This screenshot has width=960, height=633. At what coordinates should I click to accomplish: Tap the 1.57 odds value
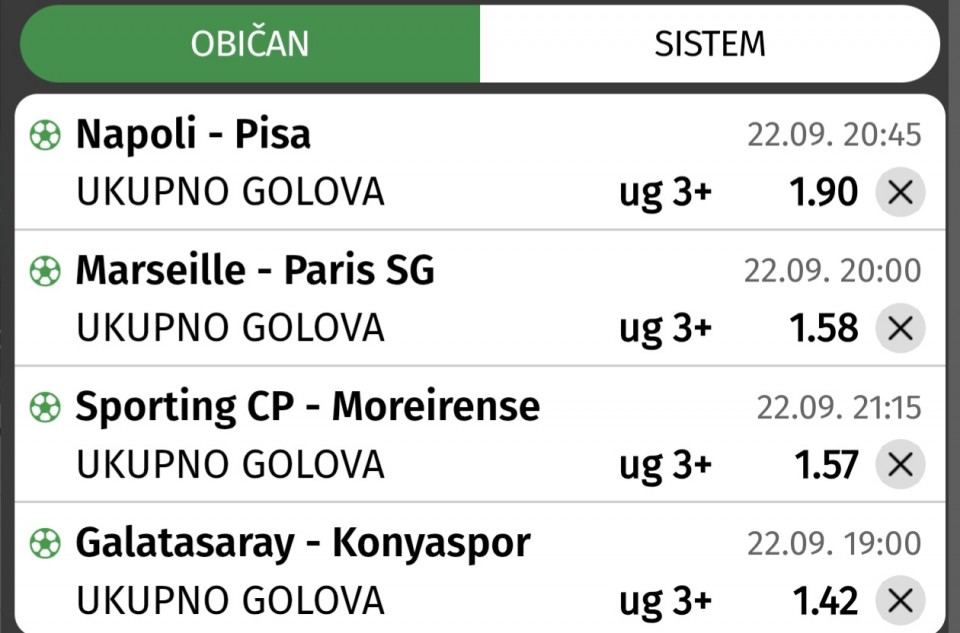tap(824, 464)
